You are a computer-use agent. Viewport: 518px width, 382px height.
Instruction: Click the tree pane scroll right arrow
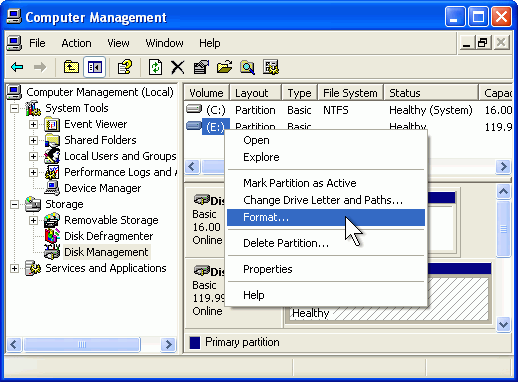point(168,344)
